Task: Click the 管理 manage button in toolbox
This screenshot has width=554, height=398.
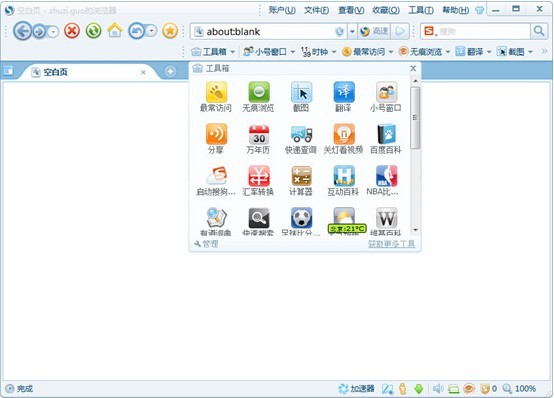Action: click(206, 244)
